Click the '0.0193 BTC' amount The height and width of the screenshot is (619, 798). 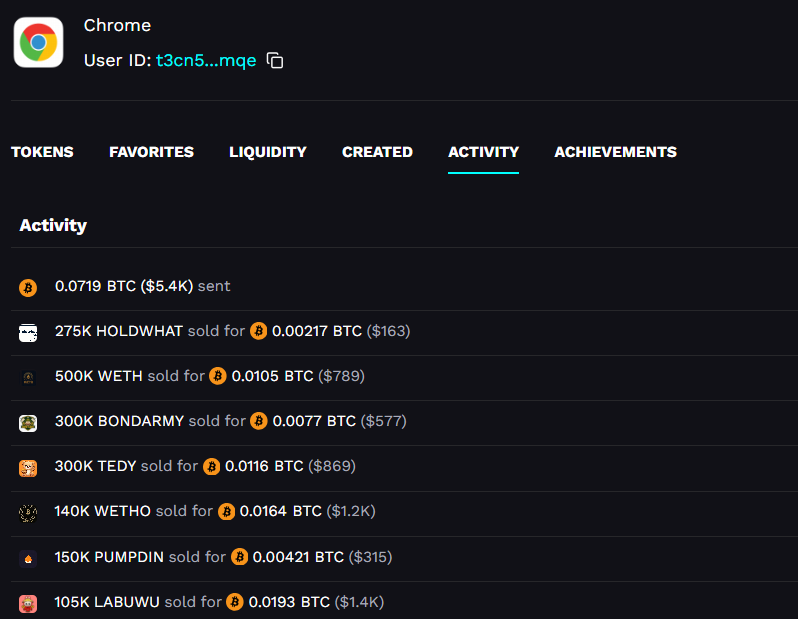coord(289,602)
